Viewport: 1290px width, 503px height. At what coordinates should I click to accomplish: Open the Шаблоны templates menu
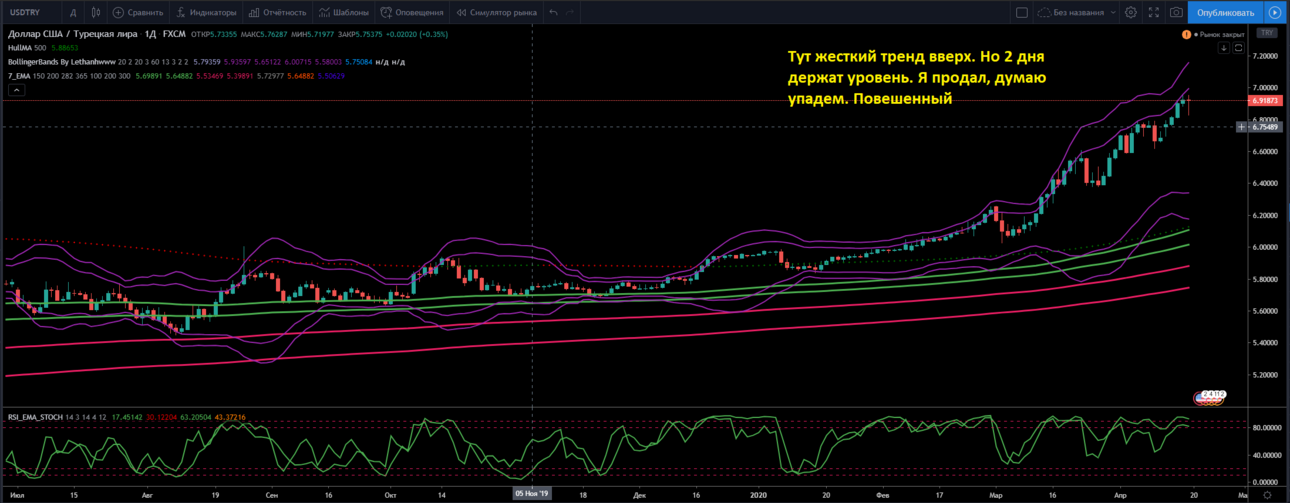(x=345, y=13)
